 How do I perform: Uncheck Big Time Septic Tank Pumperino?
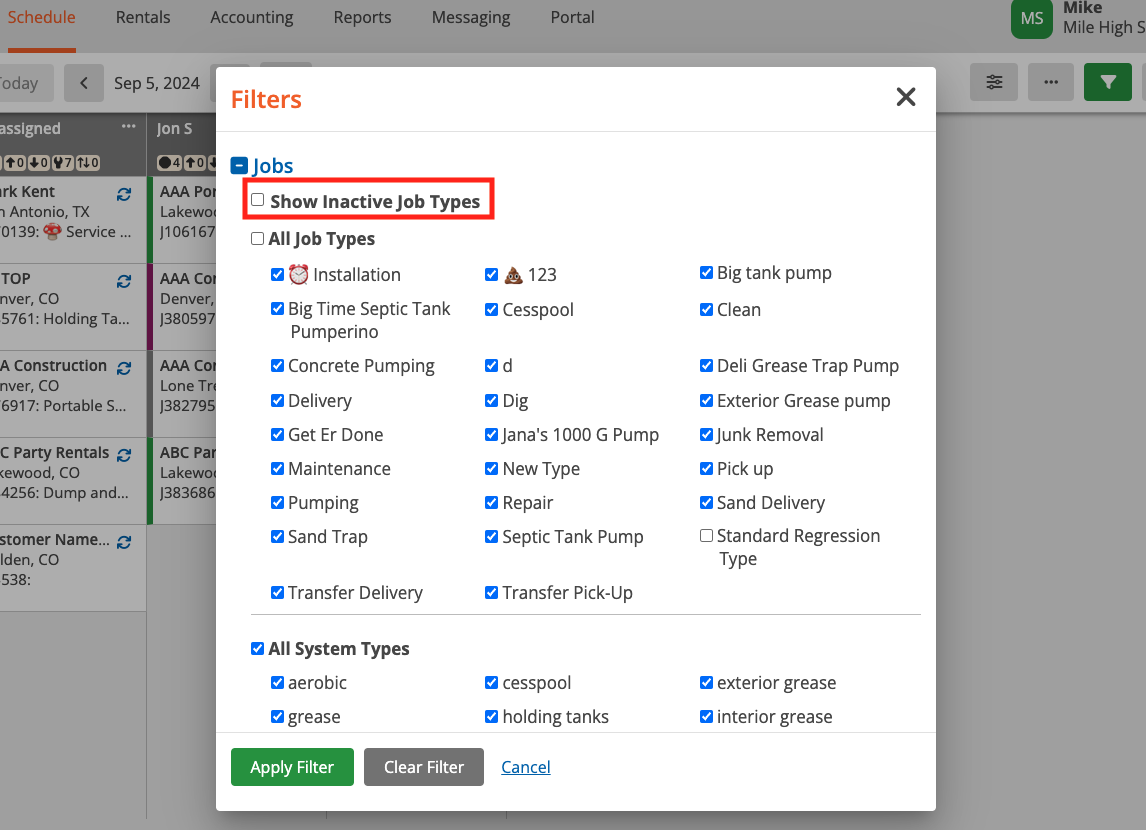(x=277, y=308)
